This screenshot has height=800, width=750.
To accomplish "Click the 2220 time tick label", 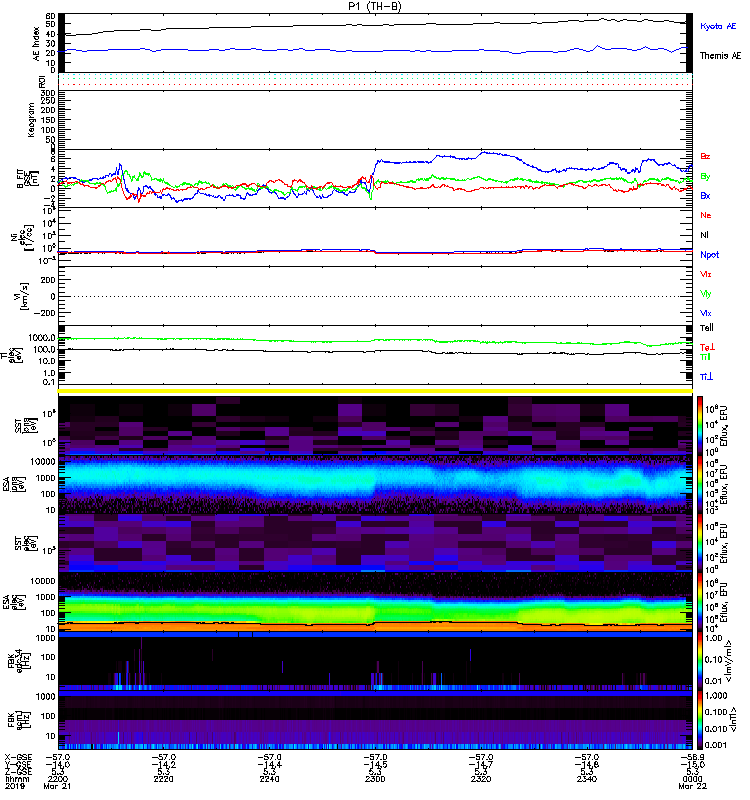I will pyautogui.click(x=163, y=779).
